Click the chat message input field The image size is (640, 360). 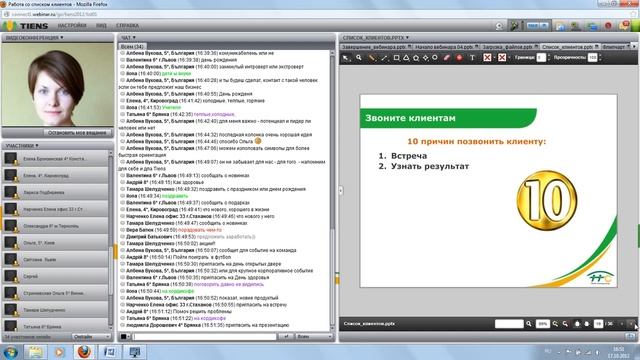(204, 337)
